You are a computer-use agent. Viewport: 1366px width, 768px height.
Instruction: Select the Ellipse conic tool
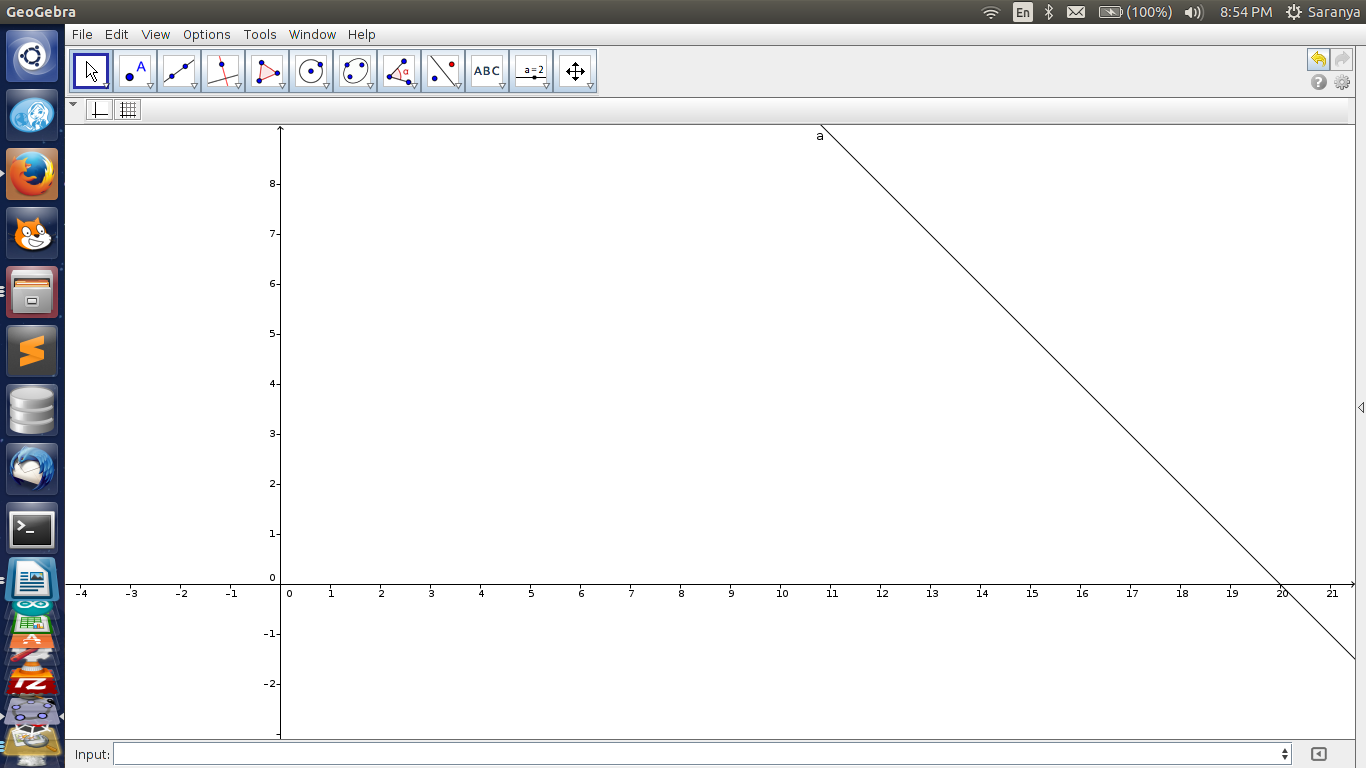[355, 71]
